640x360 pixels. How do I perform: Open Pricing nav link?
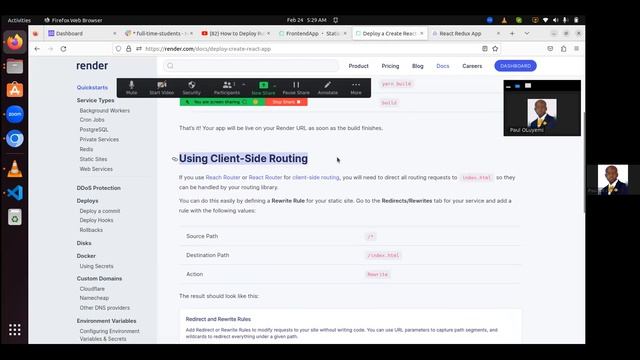pyautogui.click(x=390, y=66)
